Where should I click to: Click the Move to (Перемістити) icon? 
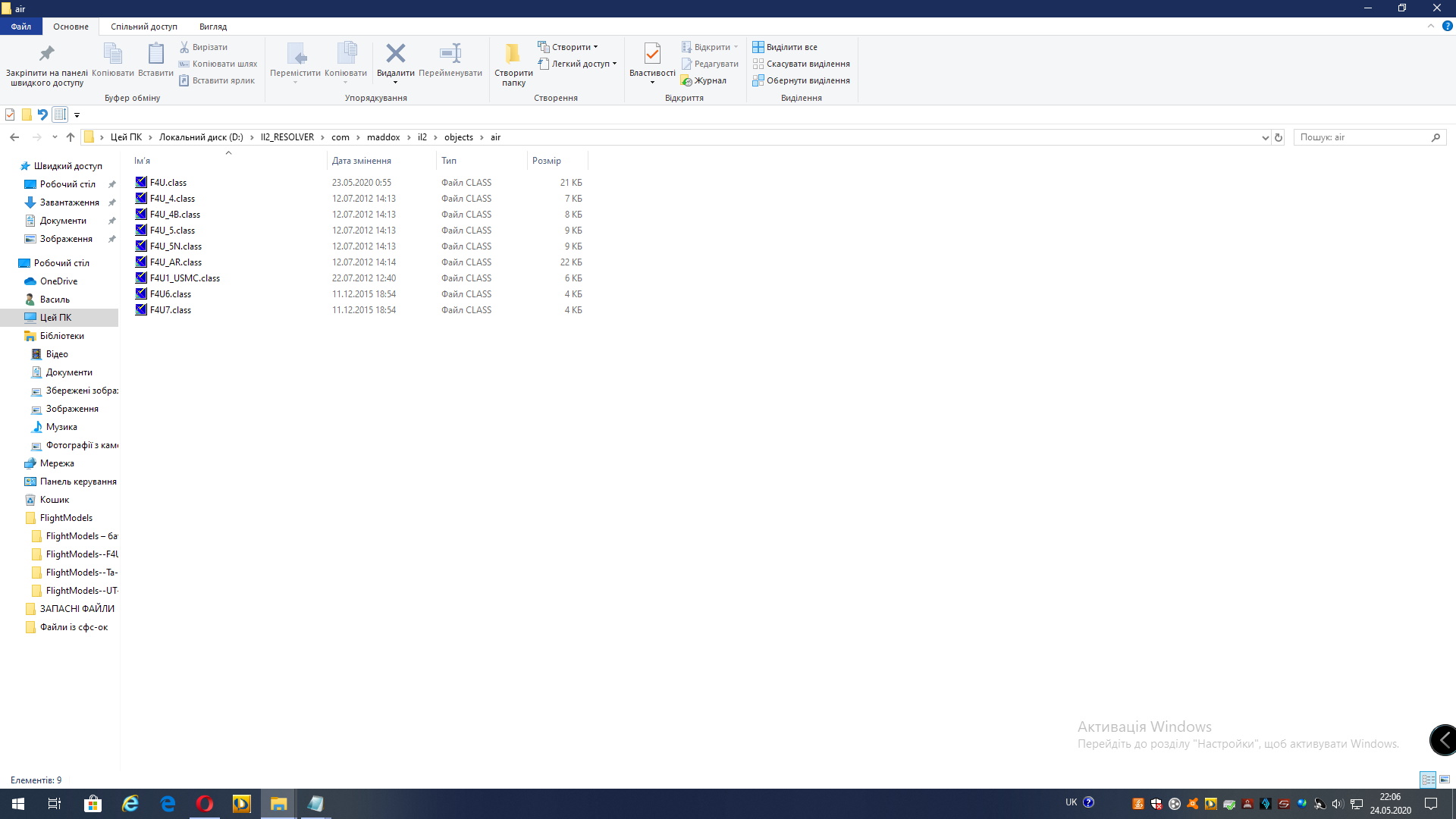(x=295, y=54)
